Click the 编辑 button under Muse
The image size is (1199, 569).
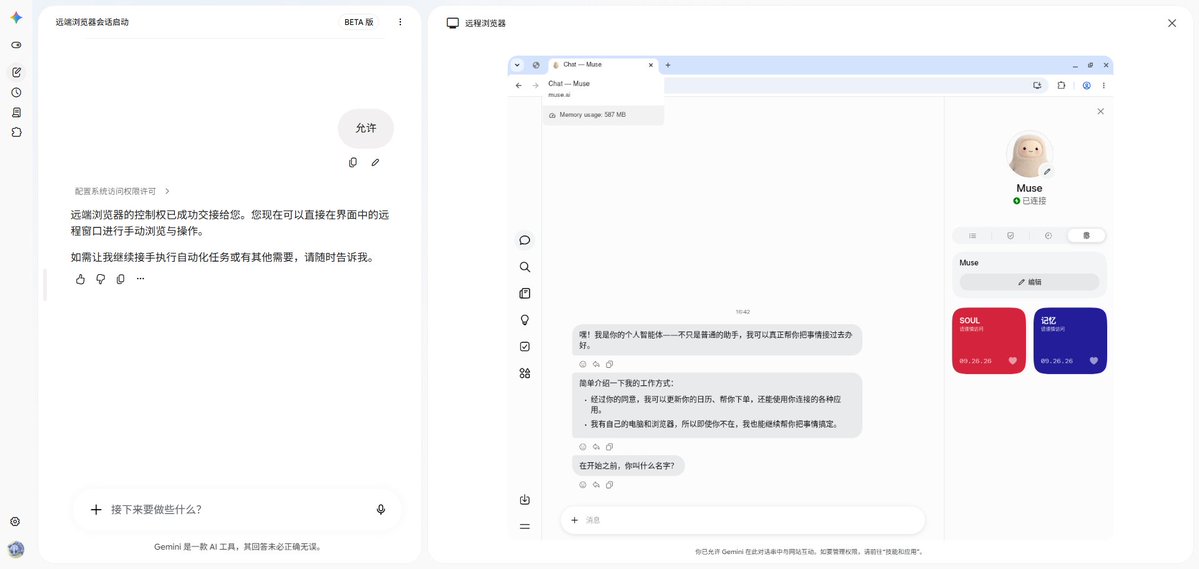[x=1029, y=282]
